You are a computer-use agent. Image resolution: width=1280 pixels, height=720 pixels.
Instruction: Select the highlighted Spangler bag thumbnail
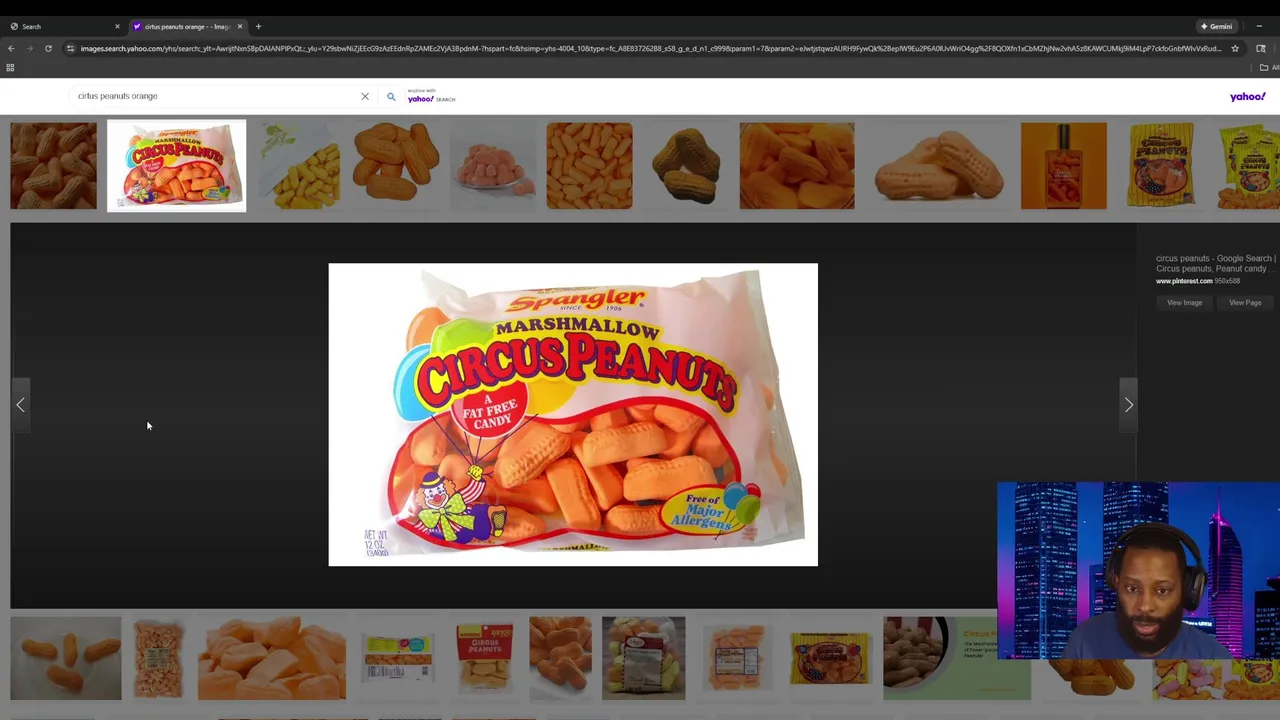(x=176, y=166)
